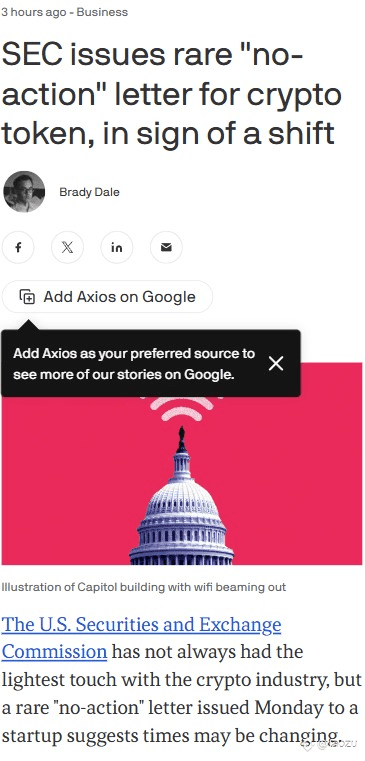Image resolution: width=365 pixels, height=761 pixels.
Task: Click the Add Axios on Google button label
Action: click(119, 297)
